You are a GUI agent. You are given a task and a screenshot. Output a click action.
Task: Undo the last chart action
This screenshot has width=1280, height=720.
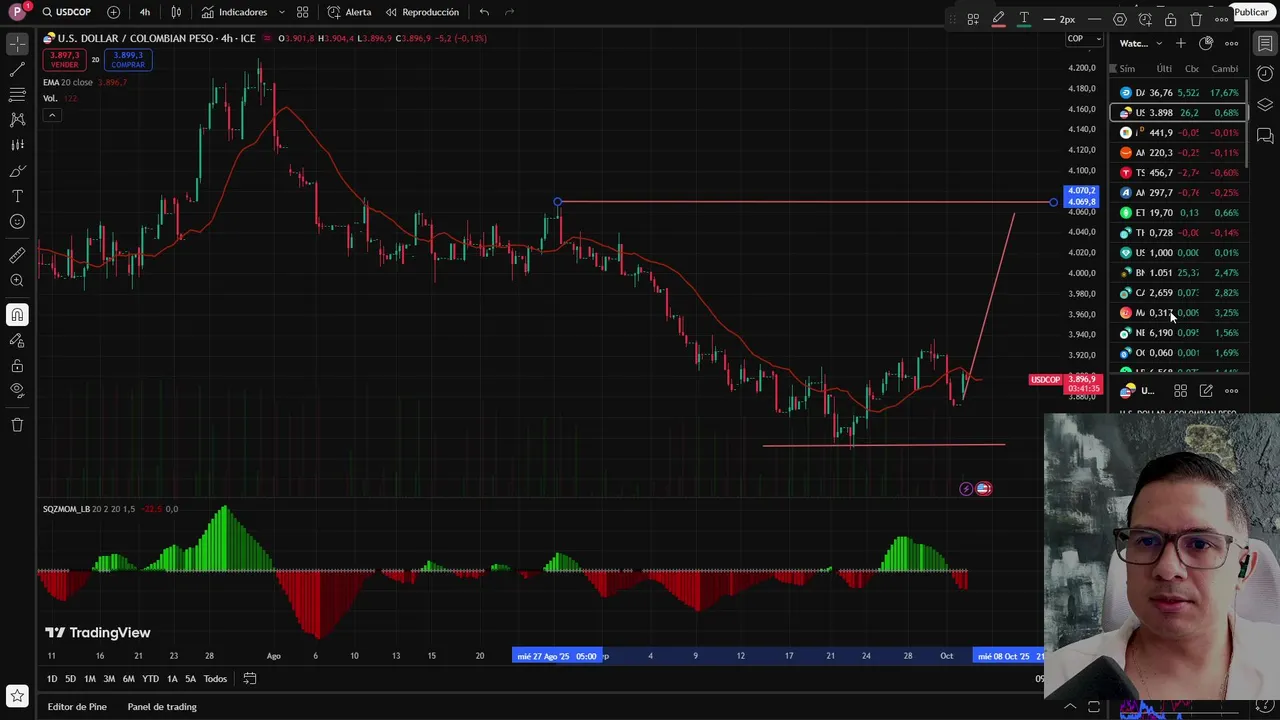pyautogui.click(x=484, y=12)
